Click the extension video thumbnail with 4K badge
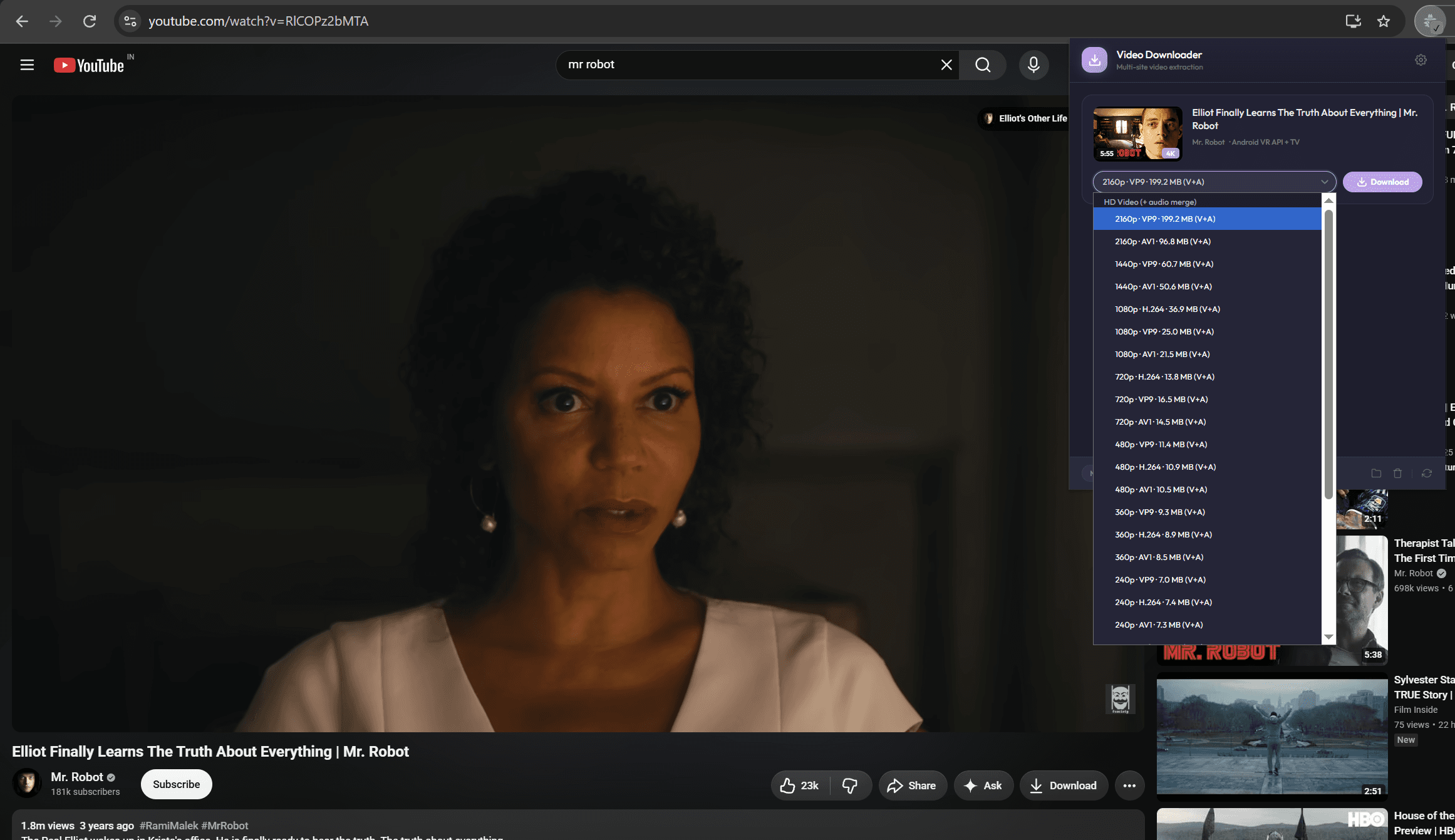 (1137, 133)
